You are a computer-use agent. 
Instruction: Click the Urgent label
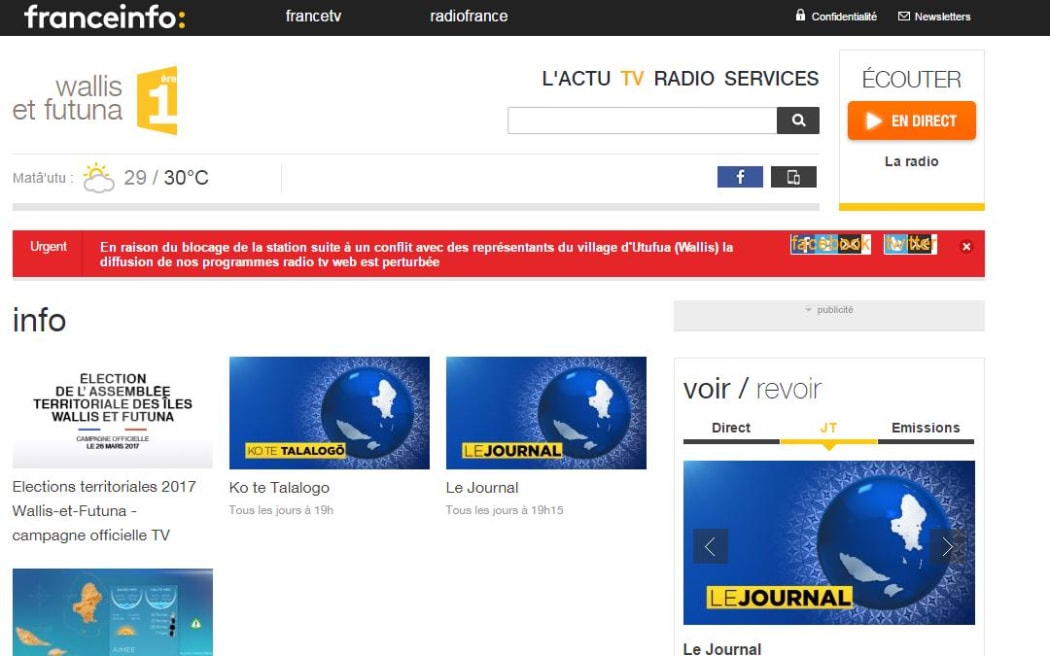coord(48,246)
